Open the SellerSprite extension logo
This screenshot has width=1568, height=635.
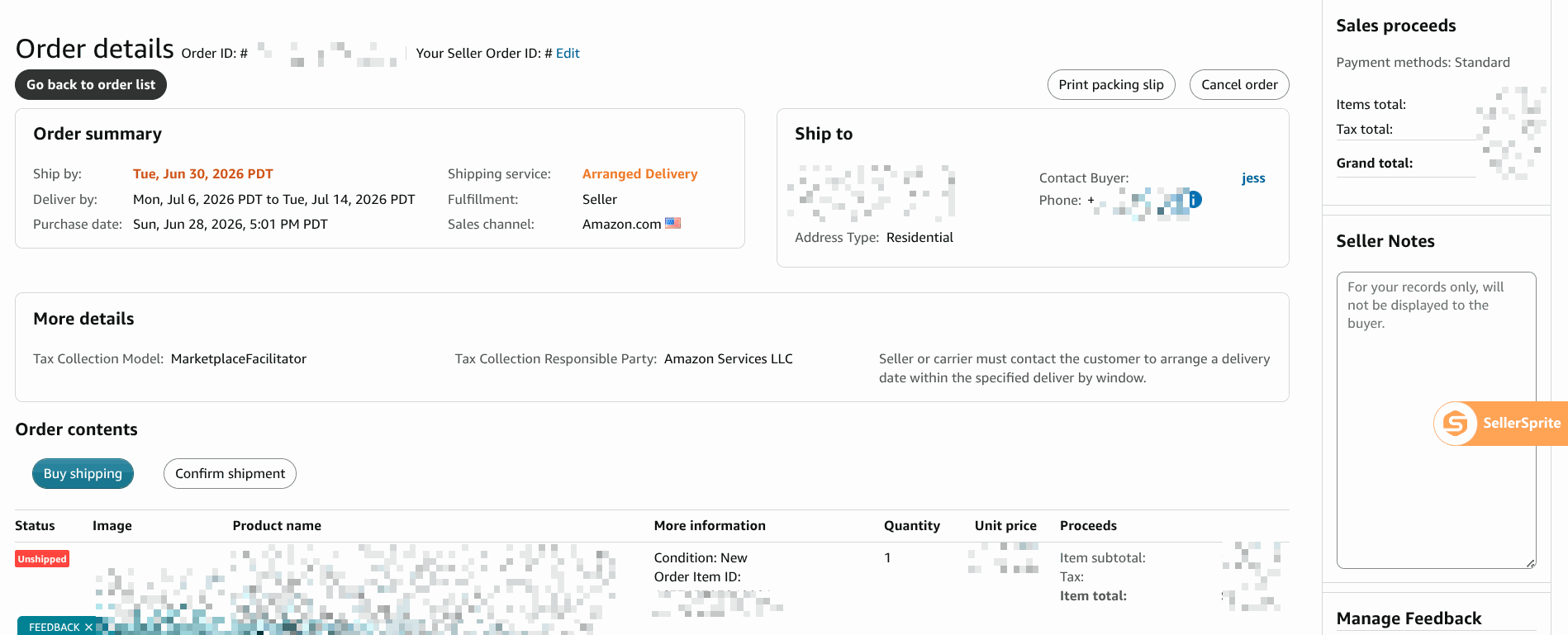(x=1456, y=424)
